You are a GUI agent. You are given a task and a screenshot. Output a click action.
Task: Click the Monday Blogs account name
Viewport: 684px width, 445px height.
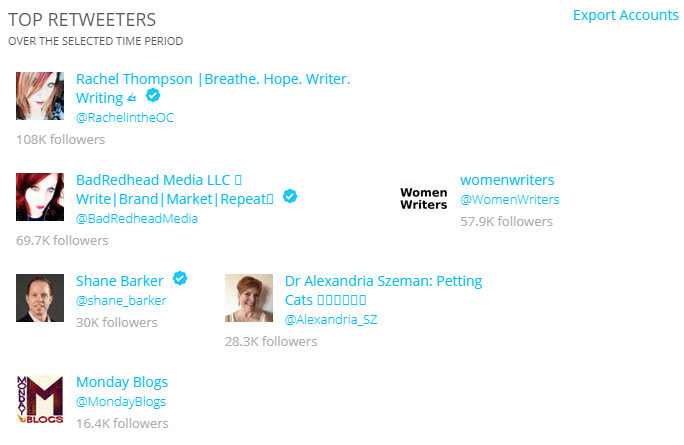(122, 382)
